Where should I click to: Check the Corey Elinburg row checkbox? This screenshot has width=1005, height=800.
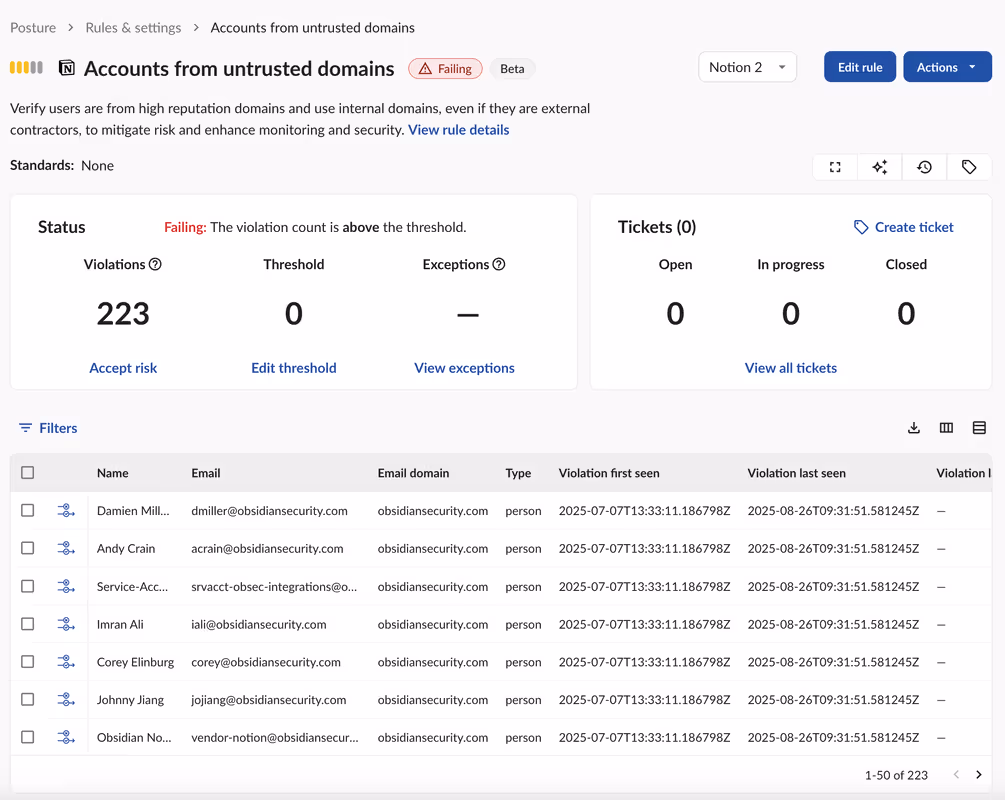tap(28, 662)
